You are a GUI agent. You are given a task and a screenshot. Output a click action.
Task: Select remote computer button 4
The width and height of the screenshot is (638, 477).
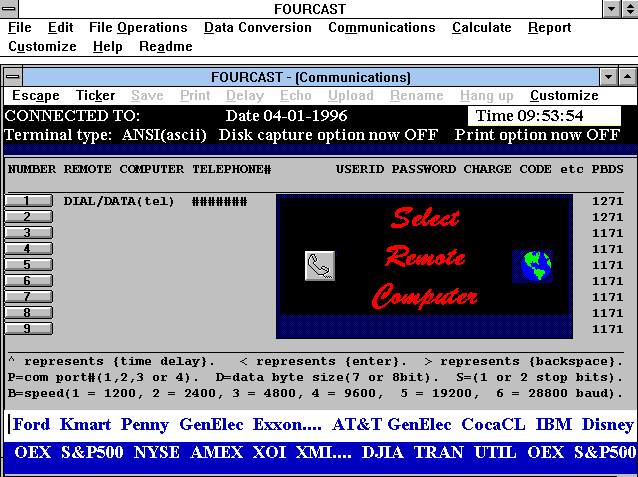tap(28, 249)
